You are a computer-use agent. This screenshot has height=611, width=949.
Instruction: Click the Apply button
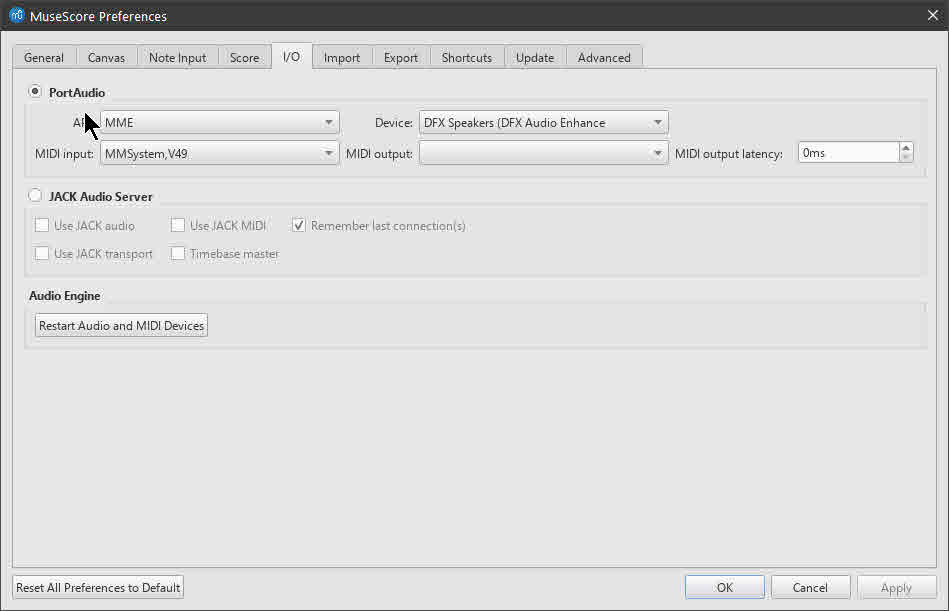pos(896,587)
